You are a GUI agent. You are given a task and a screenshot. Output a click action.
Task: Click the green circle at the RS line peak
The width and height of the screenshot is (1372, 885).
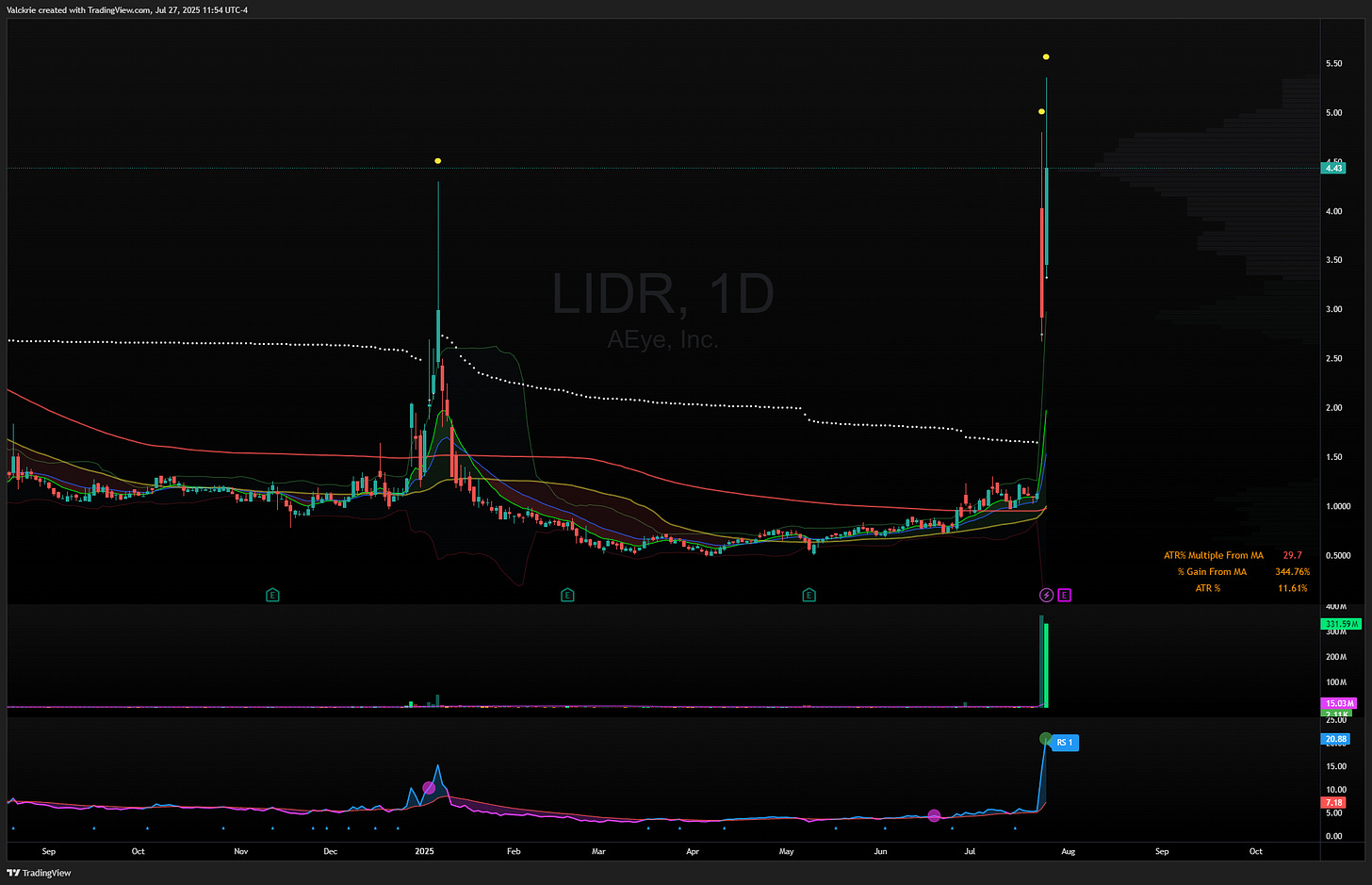1044,739
